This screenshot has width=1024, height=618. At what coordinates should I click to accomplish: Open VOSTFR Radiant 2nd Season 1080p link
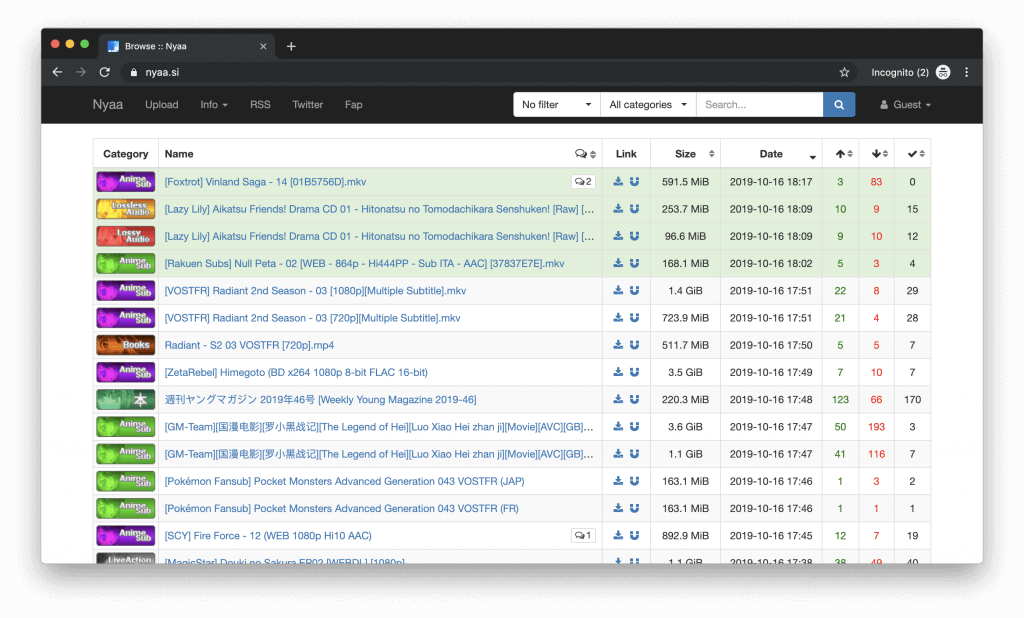click(315, 291)
